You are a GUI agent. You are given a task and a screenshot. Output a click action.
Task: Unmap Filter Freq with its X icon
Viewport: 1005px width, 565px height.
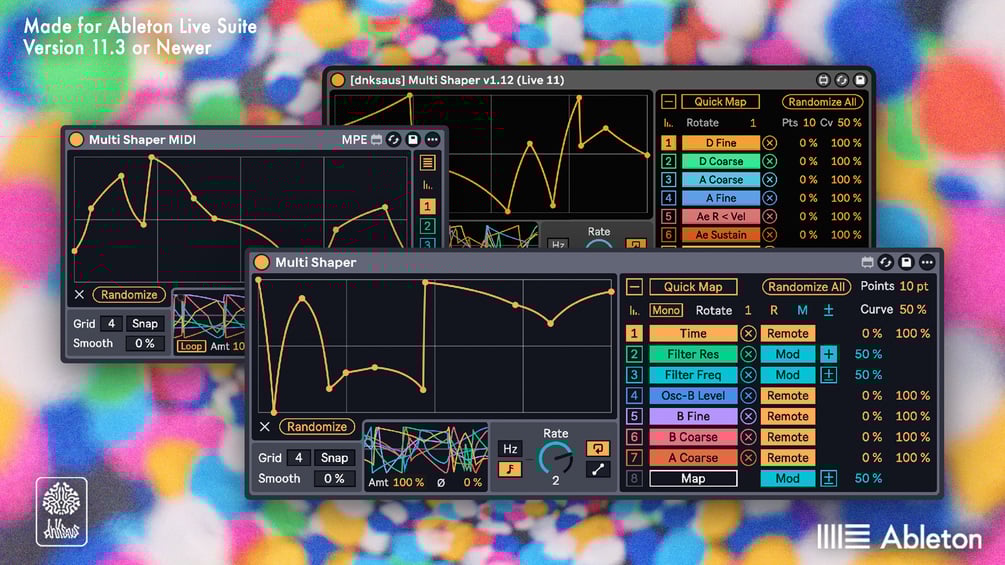tap(748, 375)
